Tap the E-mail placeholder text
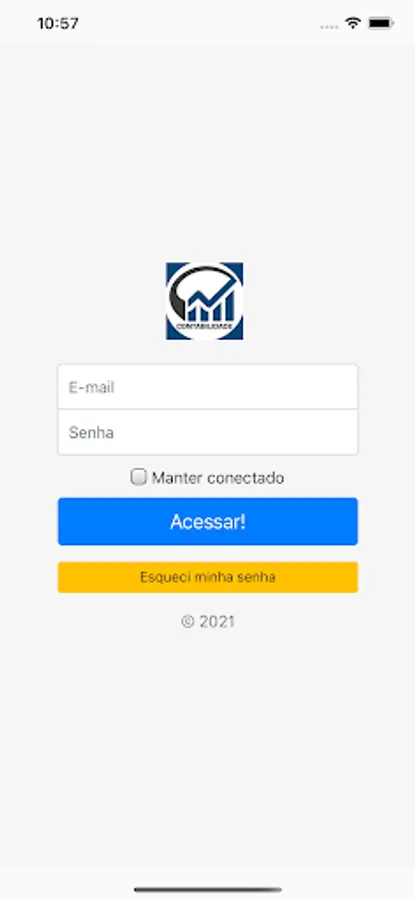 (92, 387)
